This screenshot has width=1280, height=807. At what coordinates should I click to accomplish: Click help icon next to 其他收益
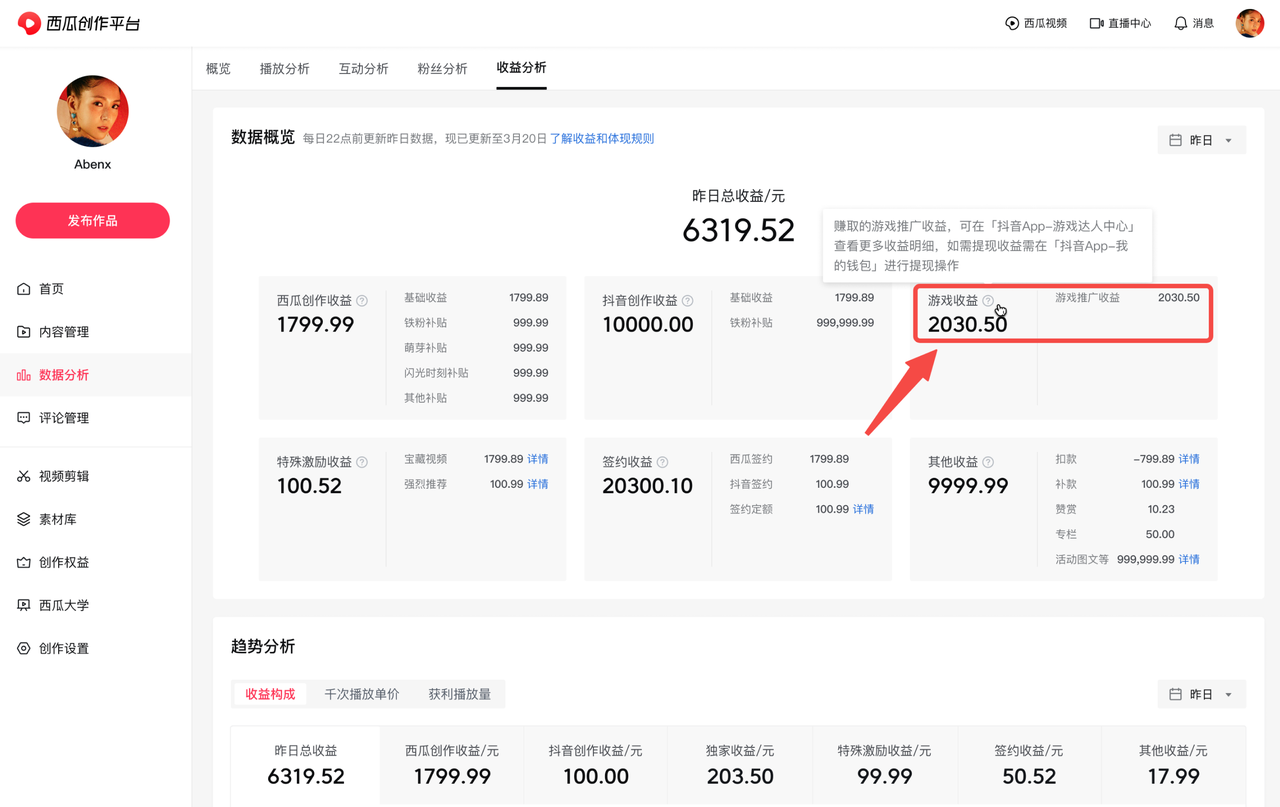[988, 462]
